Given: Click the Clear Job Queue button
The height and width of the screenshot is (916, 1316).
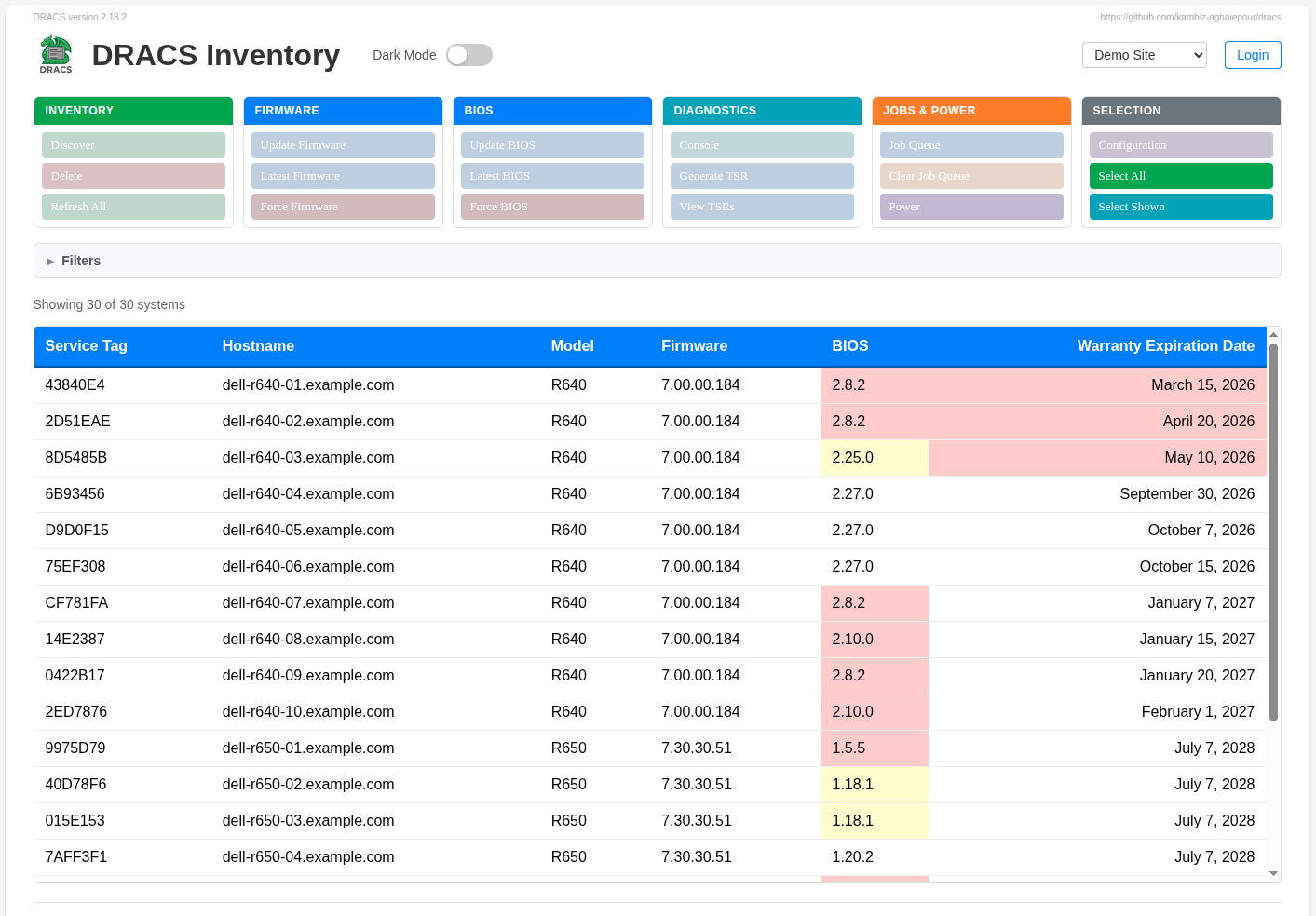Looking at the screenshot, I should (x=971, y=176).
